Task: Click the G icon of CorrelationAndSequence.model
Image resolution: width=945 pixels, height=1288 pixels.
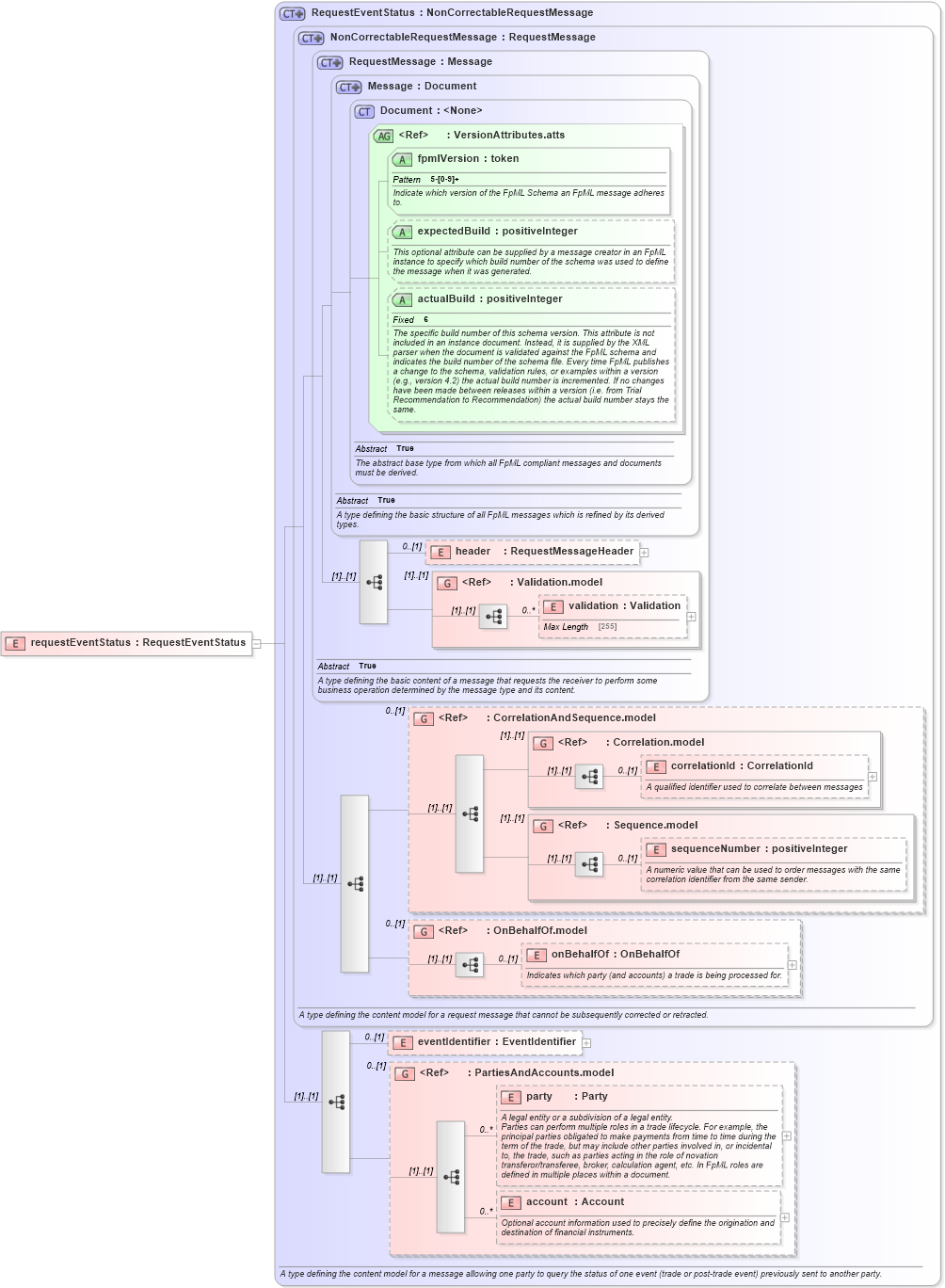Action: point(424,718)
